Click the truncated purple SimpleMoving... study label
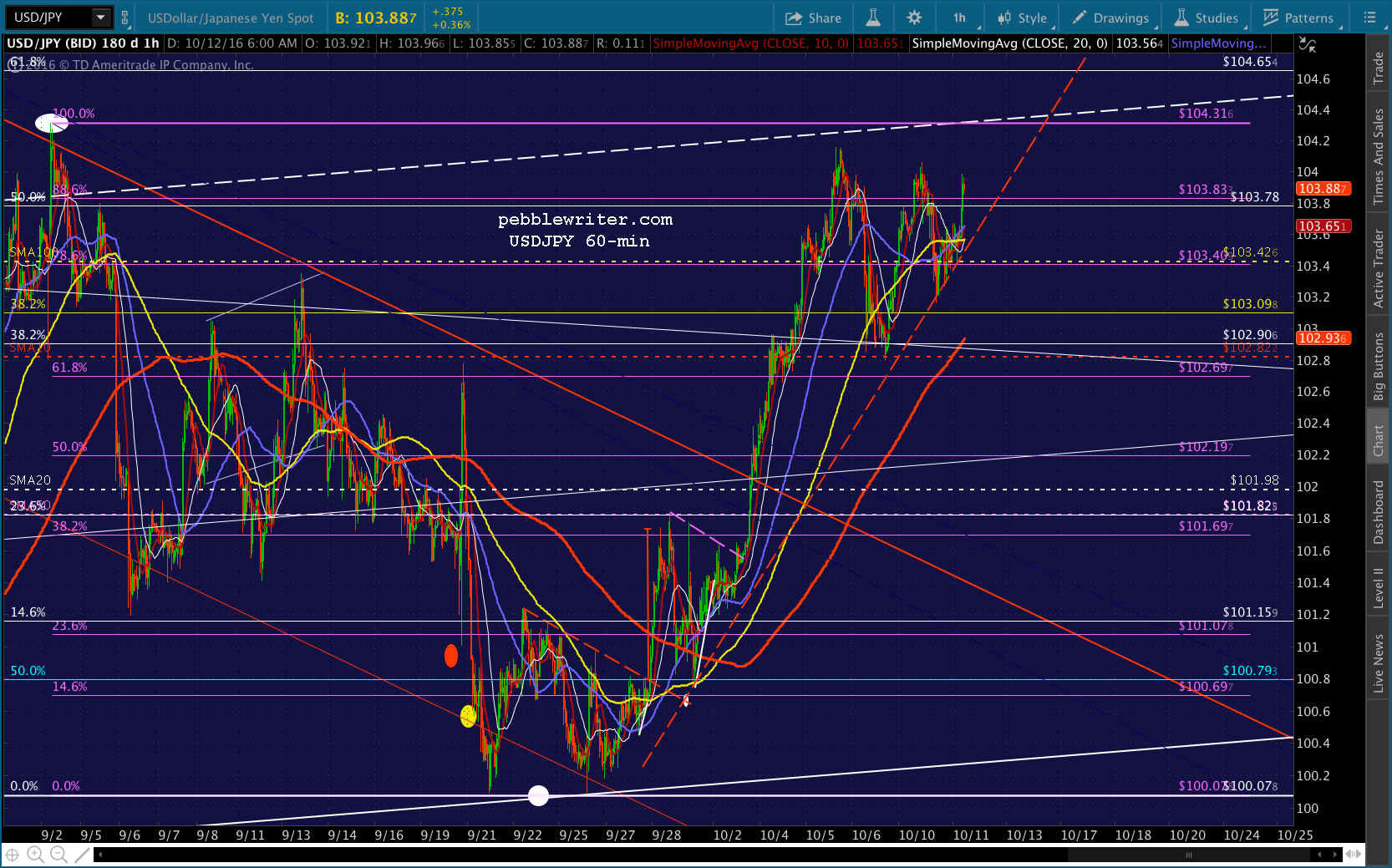The height and width of the screenshot is (868, 1392). point(1219,43)
